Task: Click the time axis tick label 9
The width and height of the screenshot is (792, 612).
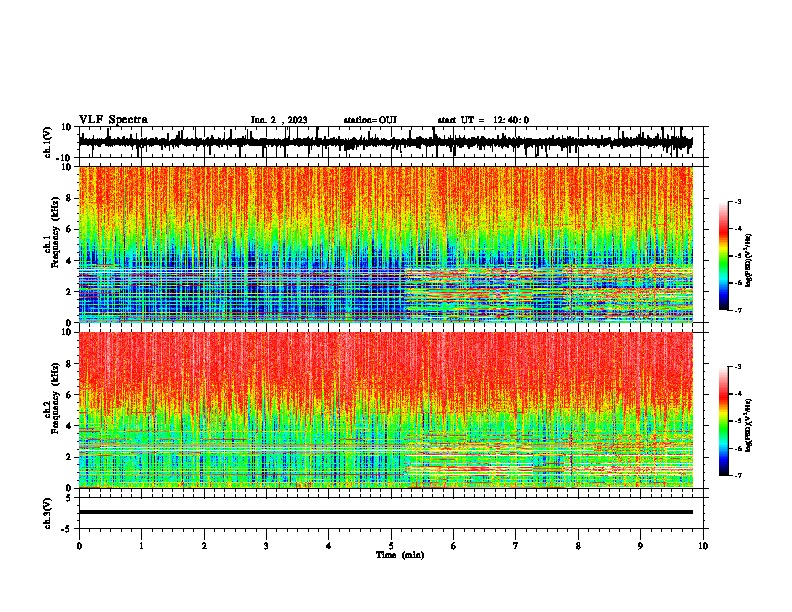Action: 640,546
